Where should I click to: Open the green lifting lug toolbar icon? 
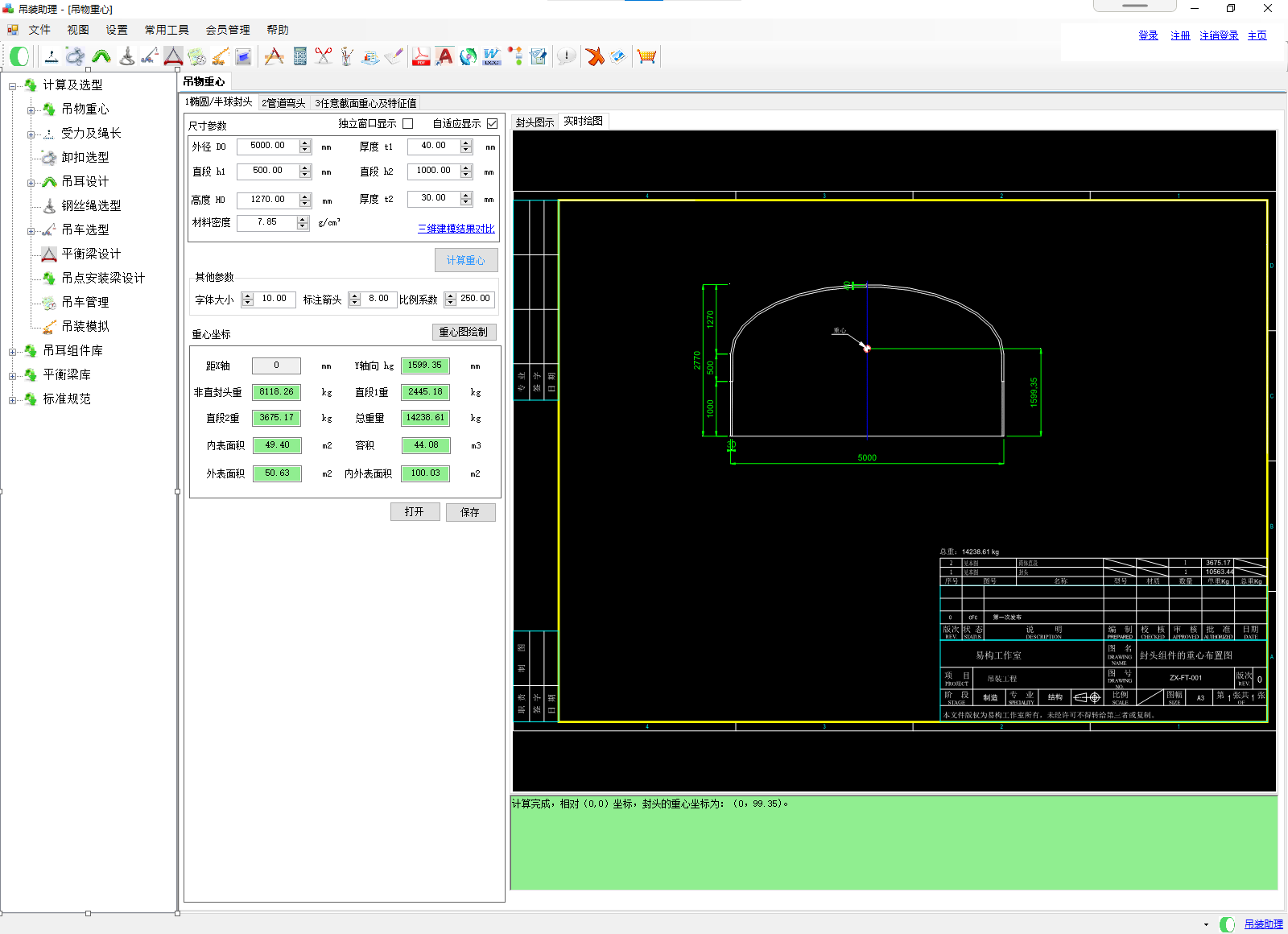click(x=101, y=56)
